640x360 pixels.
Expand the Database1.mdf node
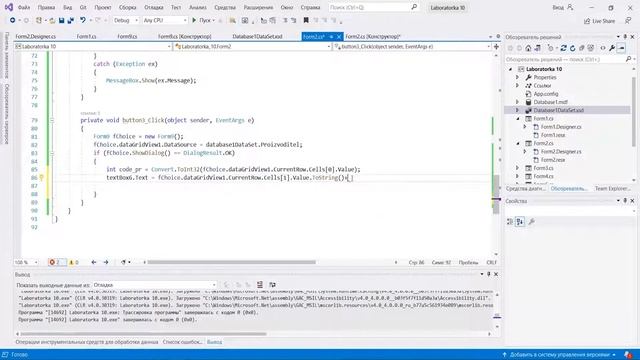[x=517, y=102]
